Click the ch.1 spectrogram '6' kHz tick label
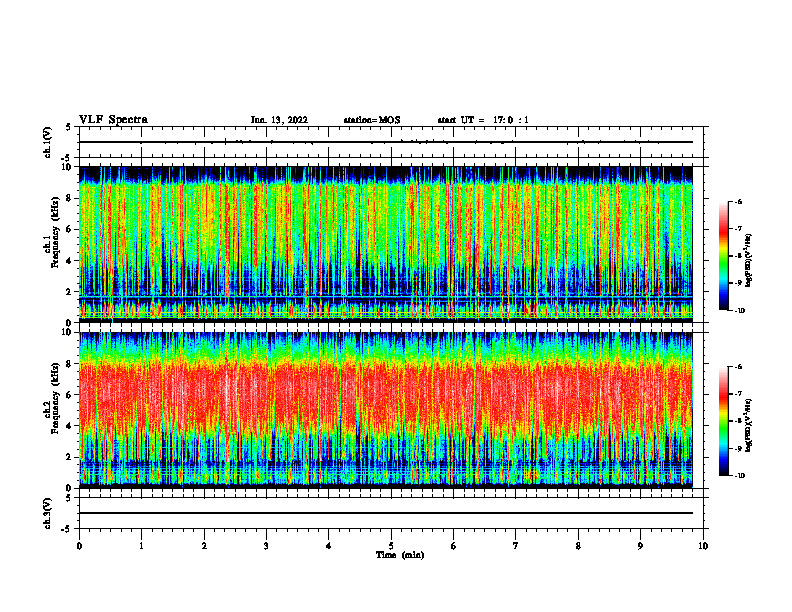792x612 pixels. pos(70,230)
